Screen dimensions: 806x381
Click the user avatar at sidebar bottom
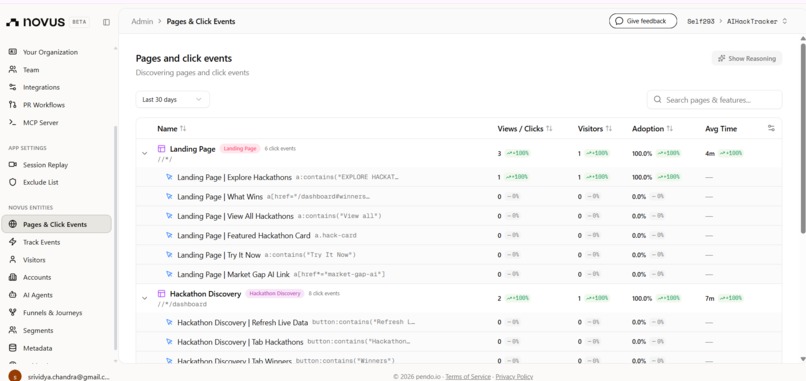(x=15, y=376)
